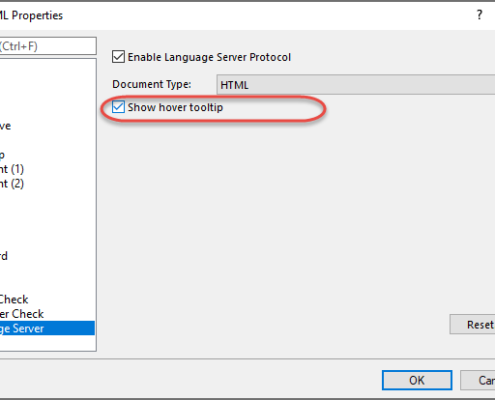Image resolution: width=495 pixels, height=400 pixels.
Task: Toggle the Show hover tooltip checkbox
Action: pos(118,107)
